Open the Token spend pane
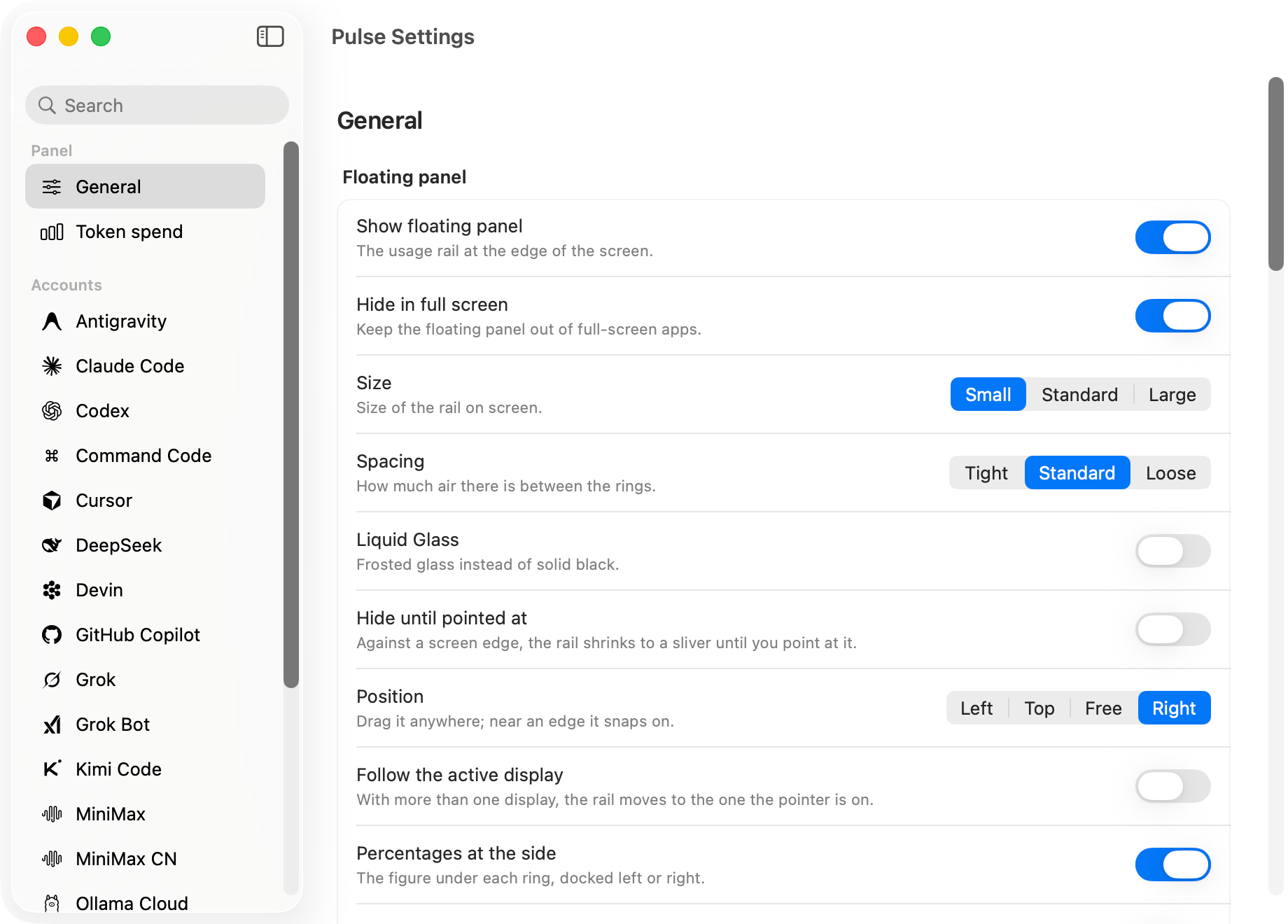The width and height of the screenshot is (1288, 924). click(145, 232)
